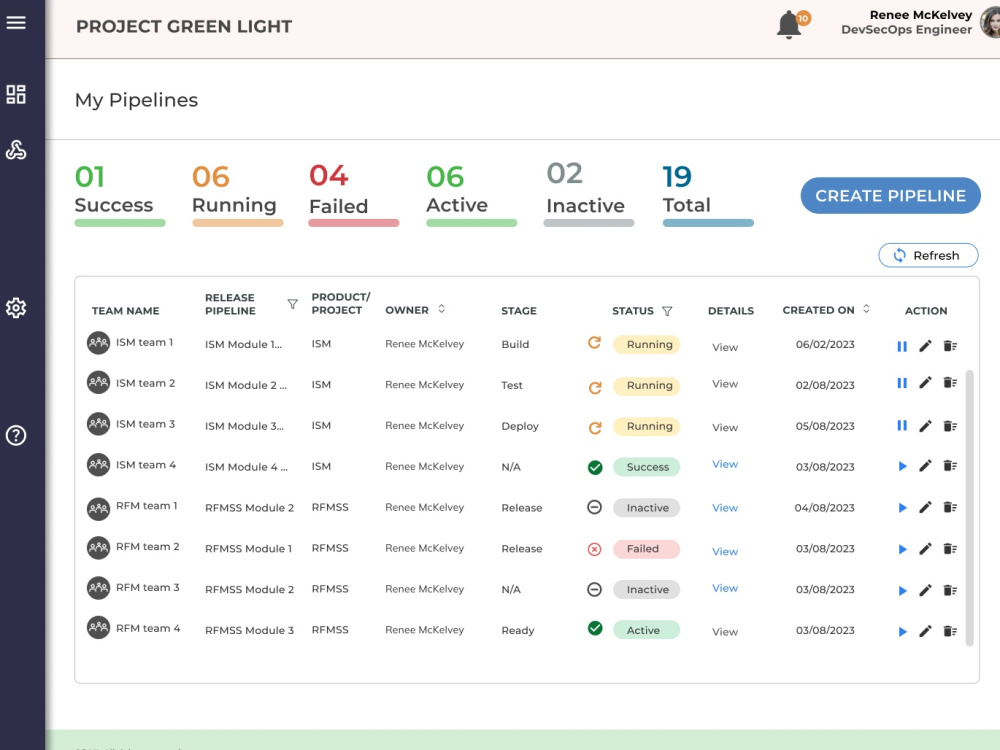Click the 06/02/2023 created date
1000x750 pixels.
point(825,344)
